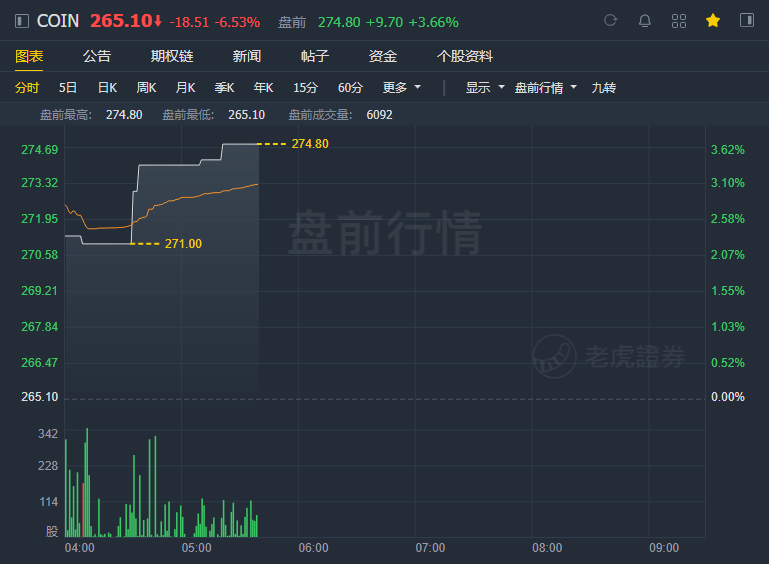Click the 274.69 price axis label

point(39,150)
